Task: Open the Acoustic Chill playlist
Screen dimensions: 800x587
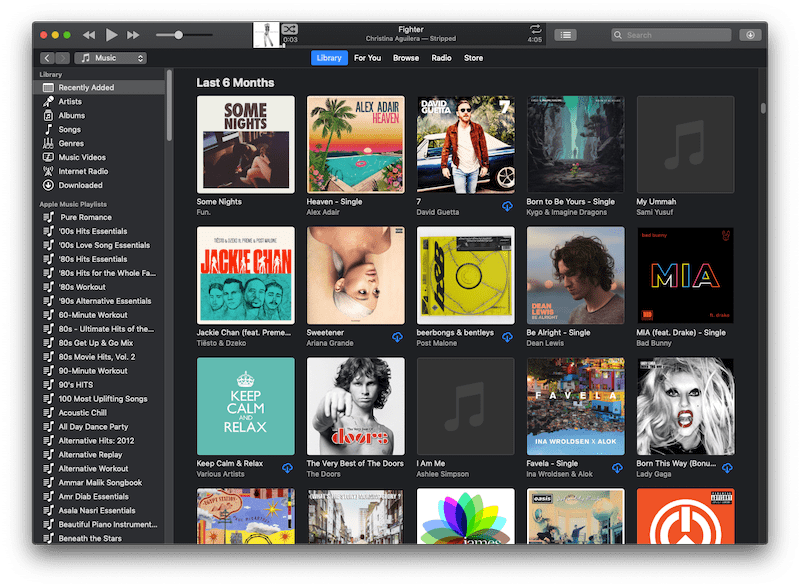Action: pos(99,413)
